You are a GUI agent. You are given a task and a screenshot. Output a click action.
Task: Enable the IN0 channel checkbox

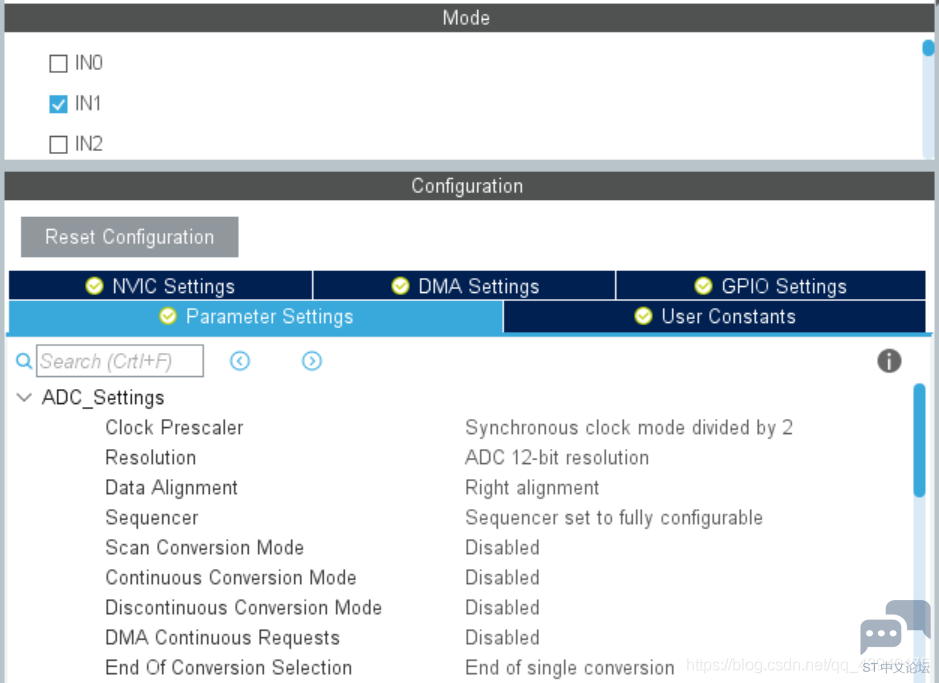(58, 63)
